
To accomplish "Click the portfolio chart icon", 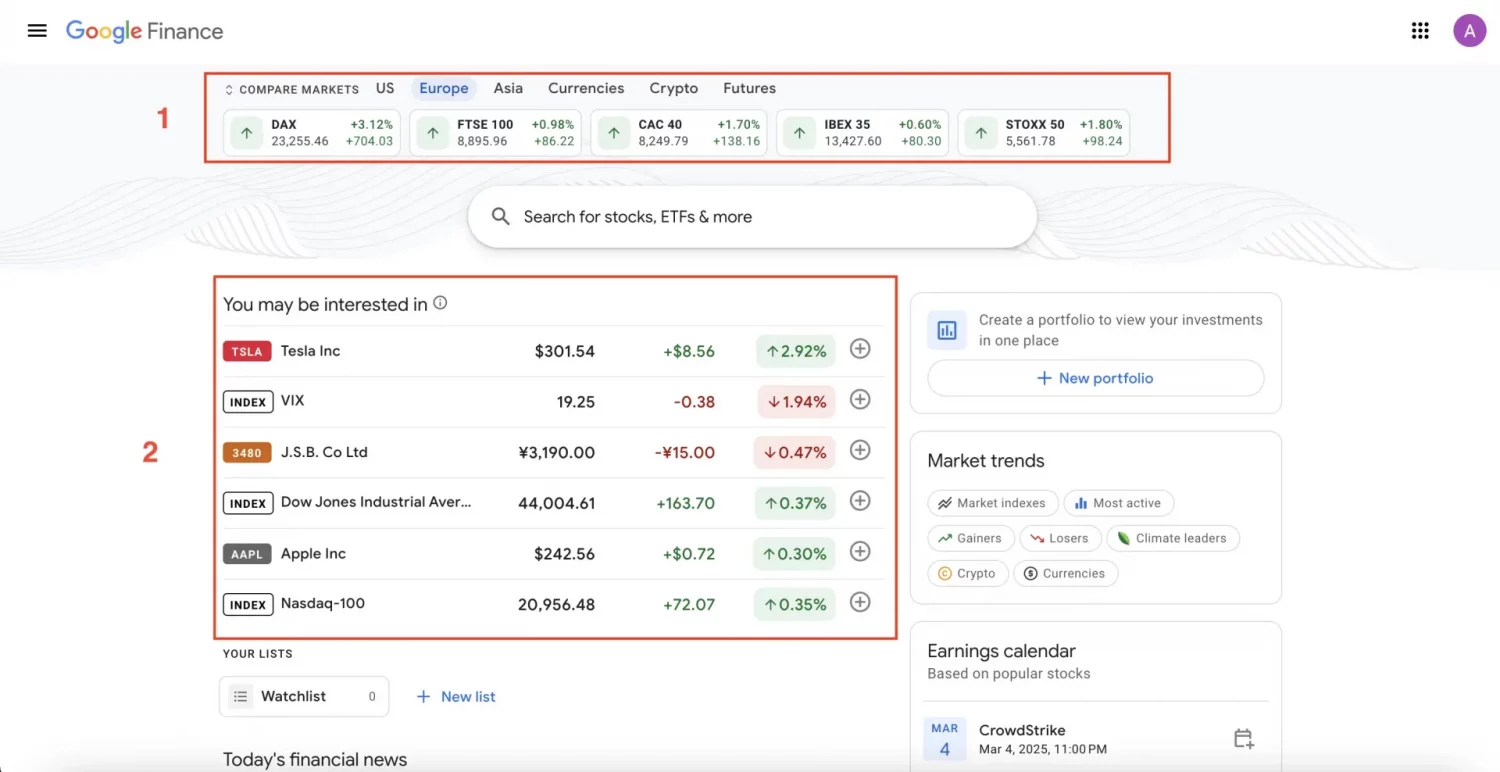I will pyautogui.click(x=946, y=330).
